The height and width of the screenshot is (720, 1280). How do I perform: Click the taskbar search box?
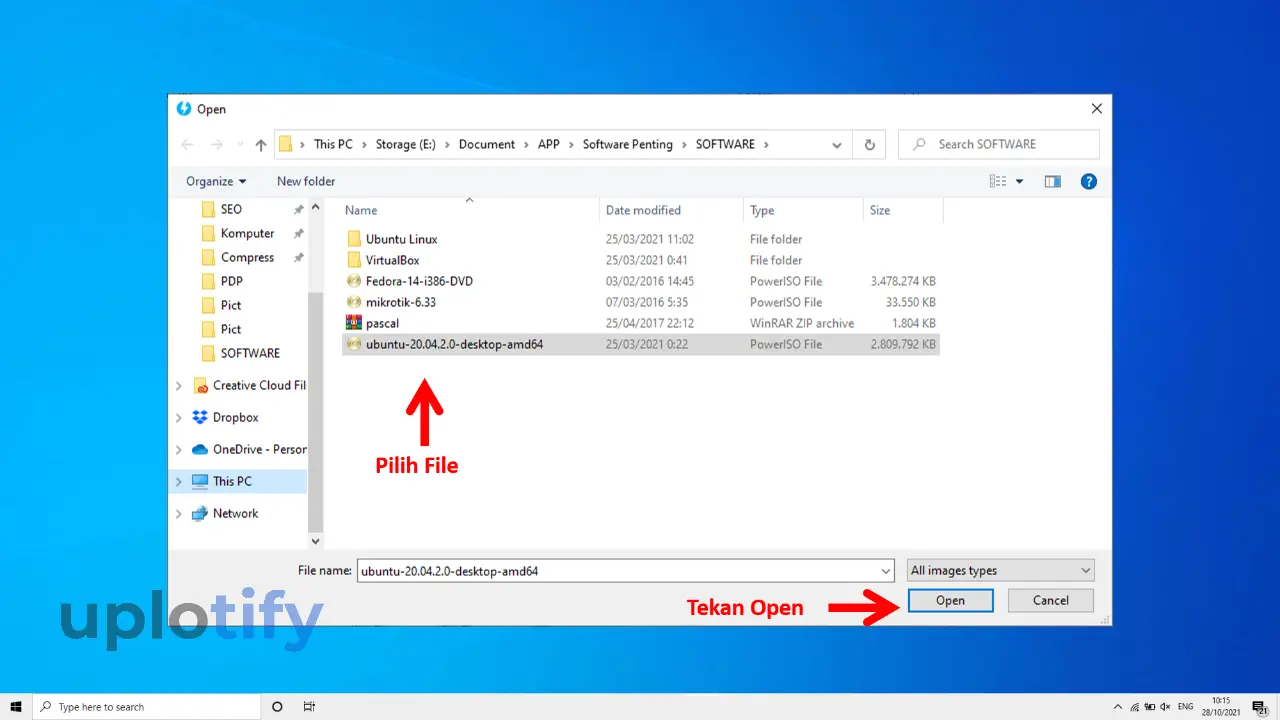click(x=146, y=707)
